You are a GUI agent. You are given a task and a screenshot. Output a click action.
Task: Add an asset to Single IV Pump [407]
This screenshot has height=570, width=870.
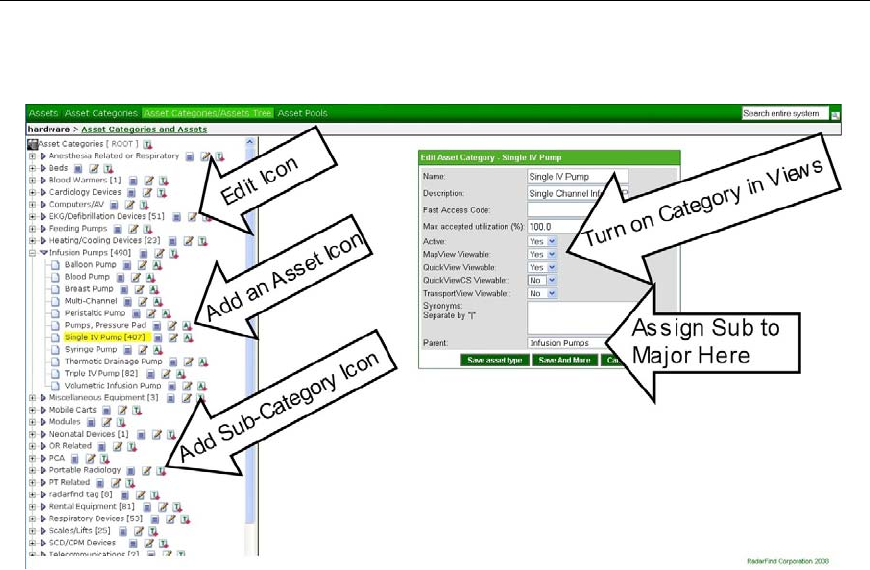click(188, 337)
